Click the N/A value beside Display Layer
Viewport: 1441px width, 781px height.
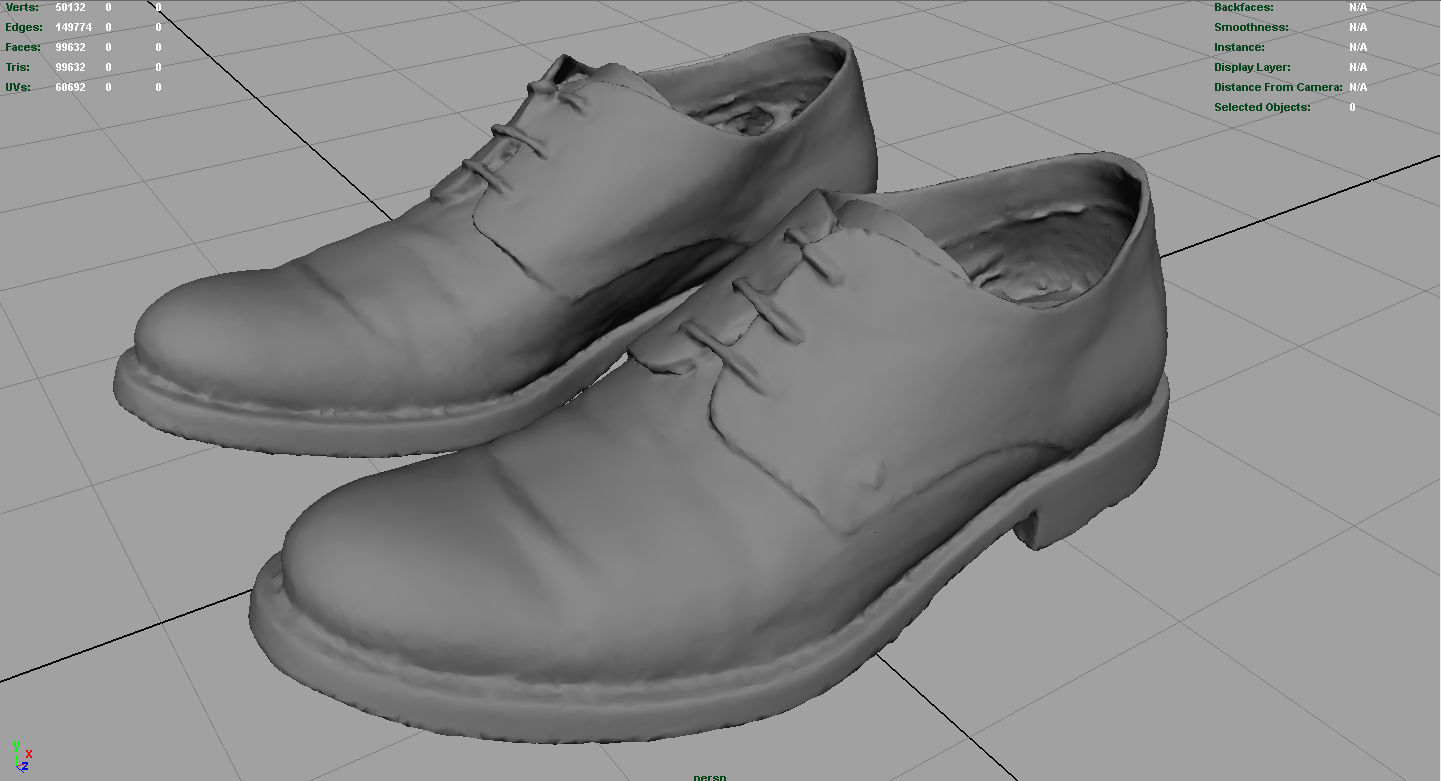(x=1358, y=67)
